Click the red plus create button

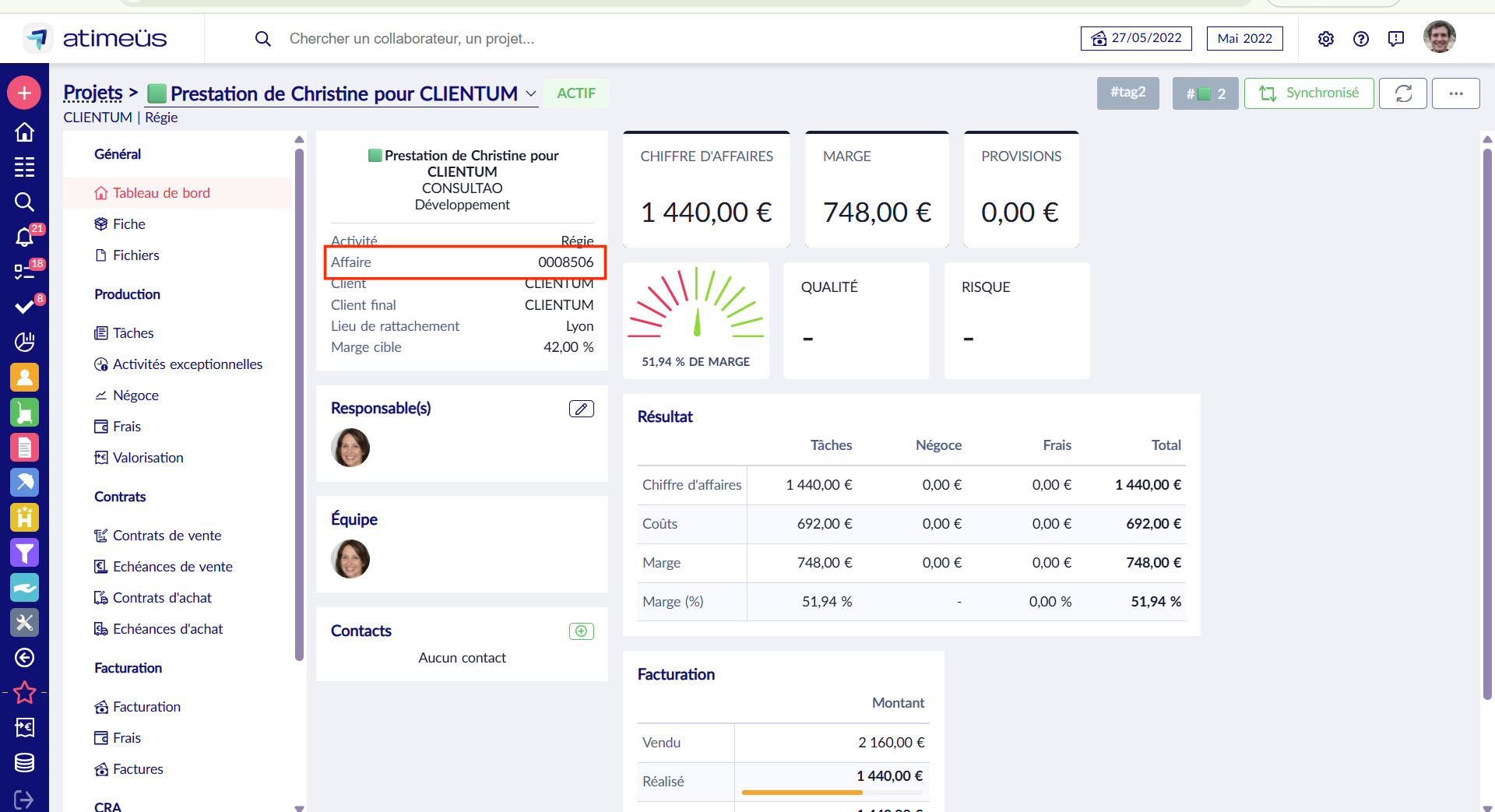24,93
